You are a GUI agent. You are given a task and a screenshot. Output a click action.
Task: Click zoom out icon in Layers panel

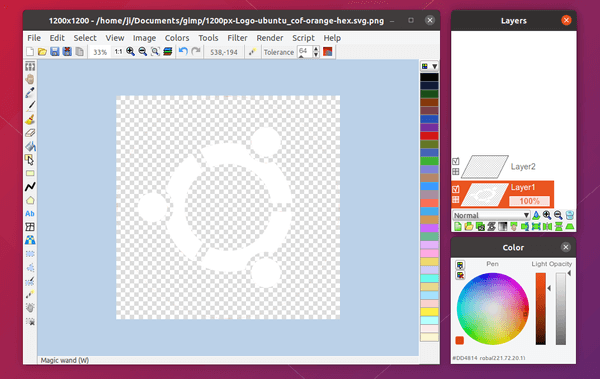point(558,215)
